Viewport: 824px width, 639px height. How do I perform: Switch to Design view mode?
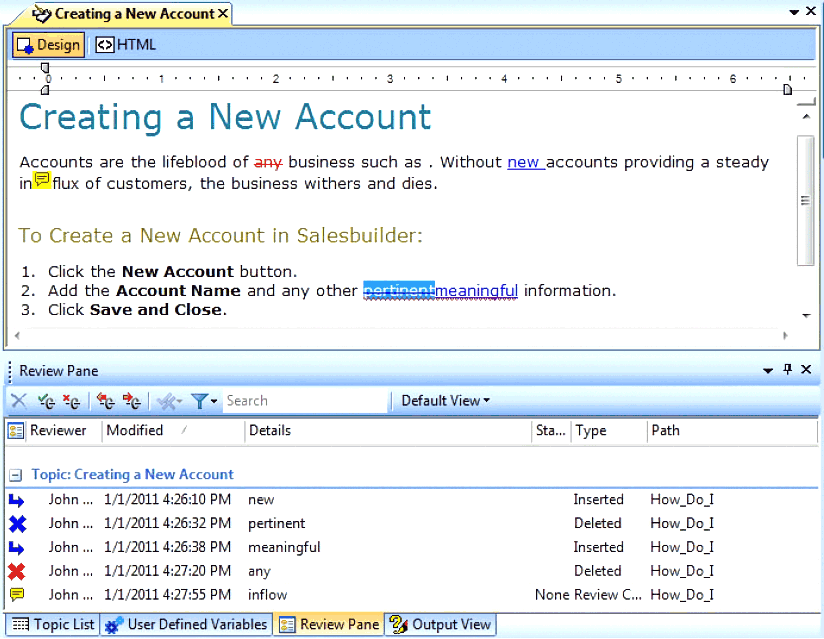pyautogui.click(x=48, y=44)
